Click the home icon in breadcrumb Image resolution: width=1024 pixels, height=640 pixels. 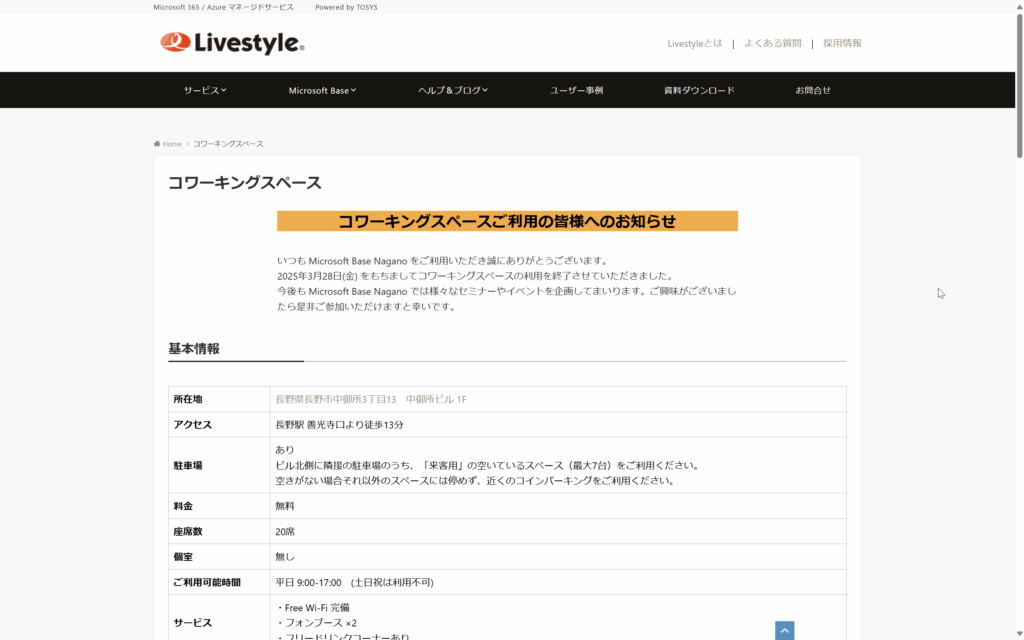[157, 144]
